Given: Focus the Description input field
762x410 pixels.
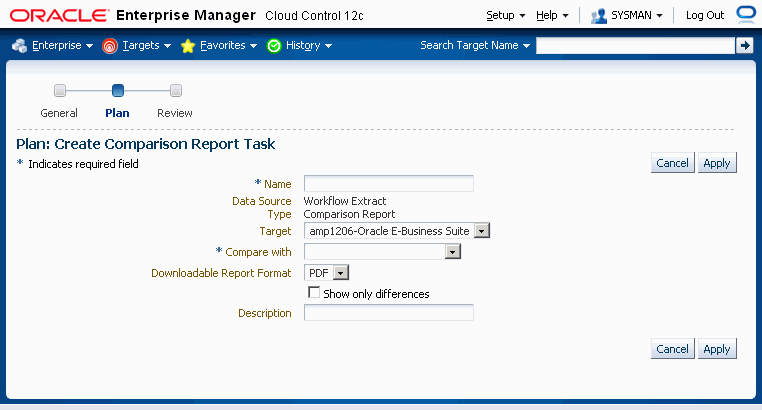Looking at the screenshot, I should [x=389, y=312].
